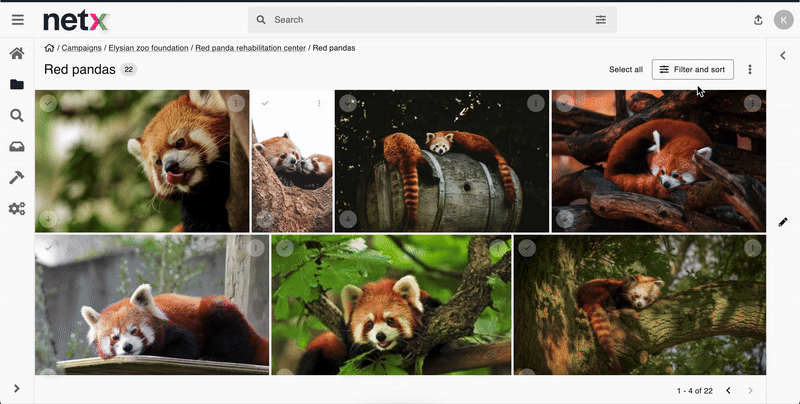Screen dimensions: 800x404
Task: Open the hammer Tools sidebar icon
Action: pos(17,178)
